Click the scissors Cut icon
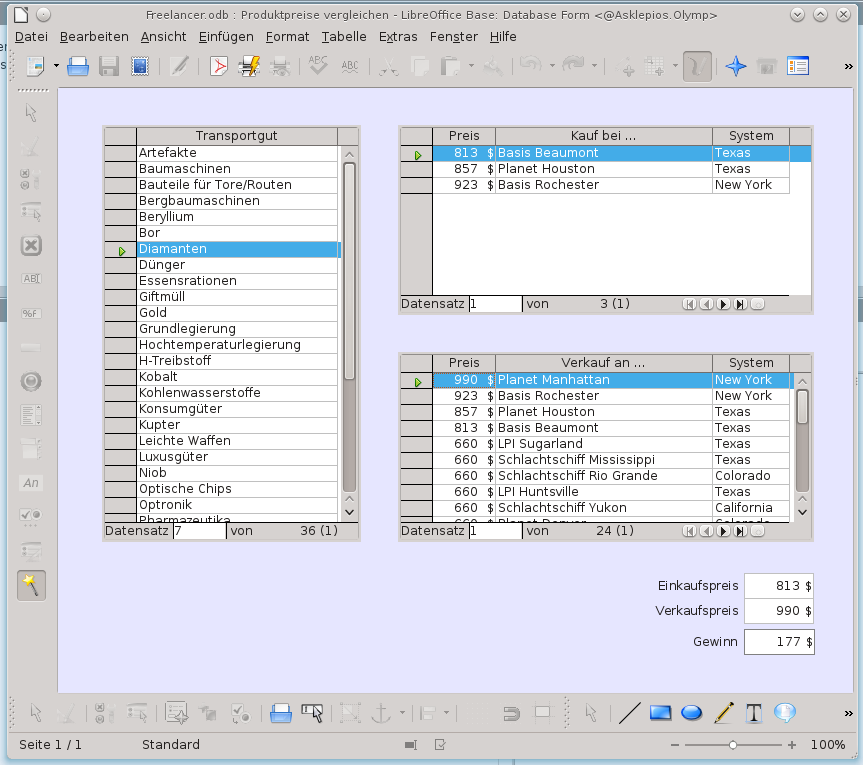 click(x=388, y=67)
